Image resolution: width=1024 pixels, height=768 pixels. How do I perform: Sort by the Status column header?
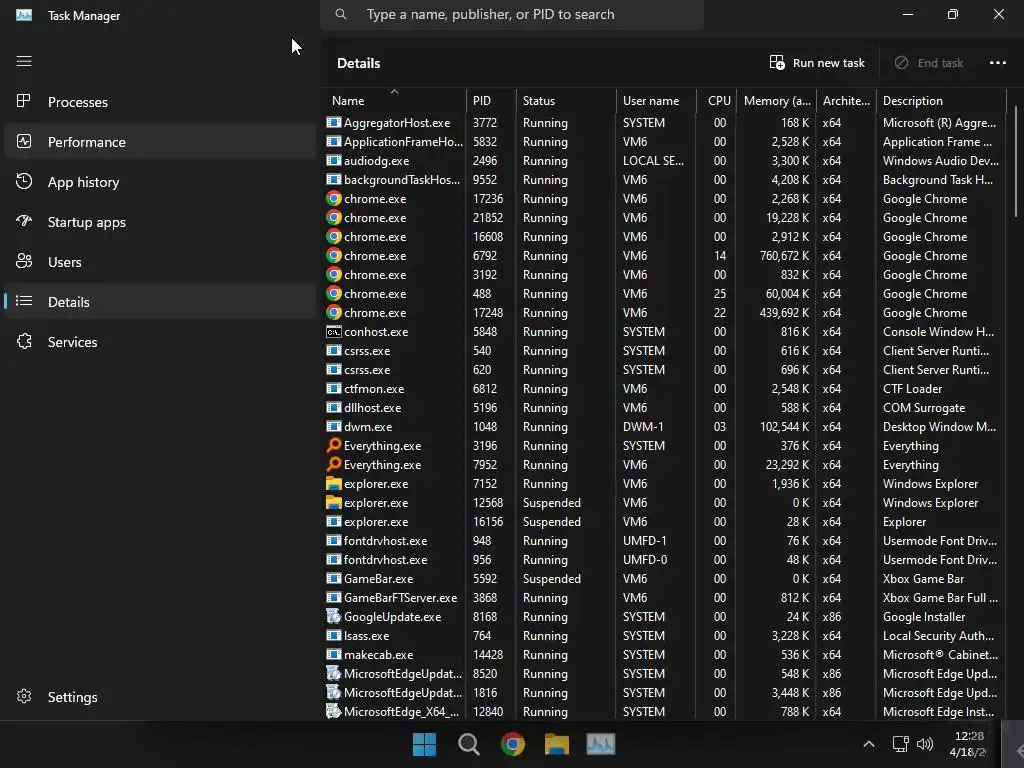pyautogui.click(x=566, y=100)
